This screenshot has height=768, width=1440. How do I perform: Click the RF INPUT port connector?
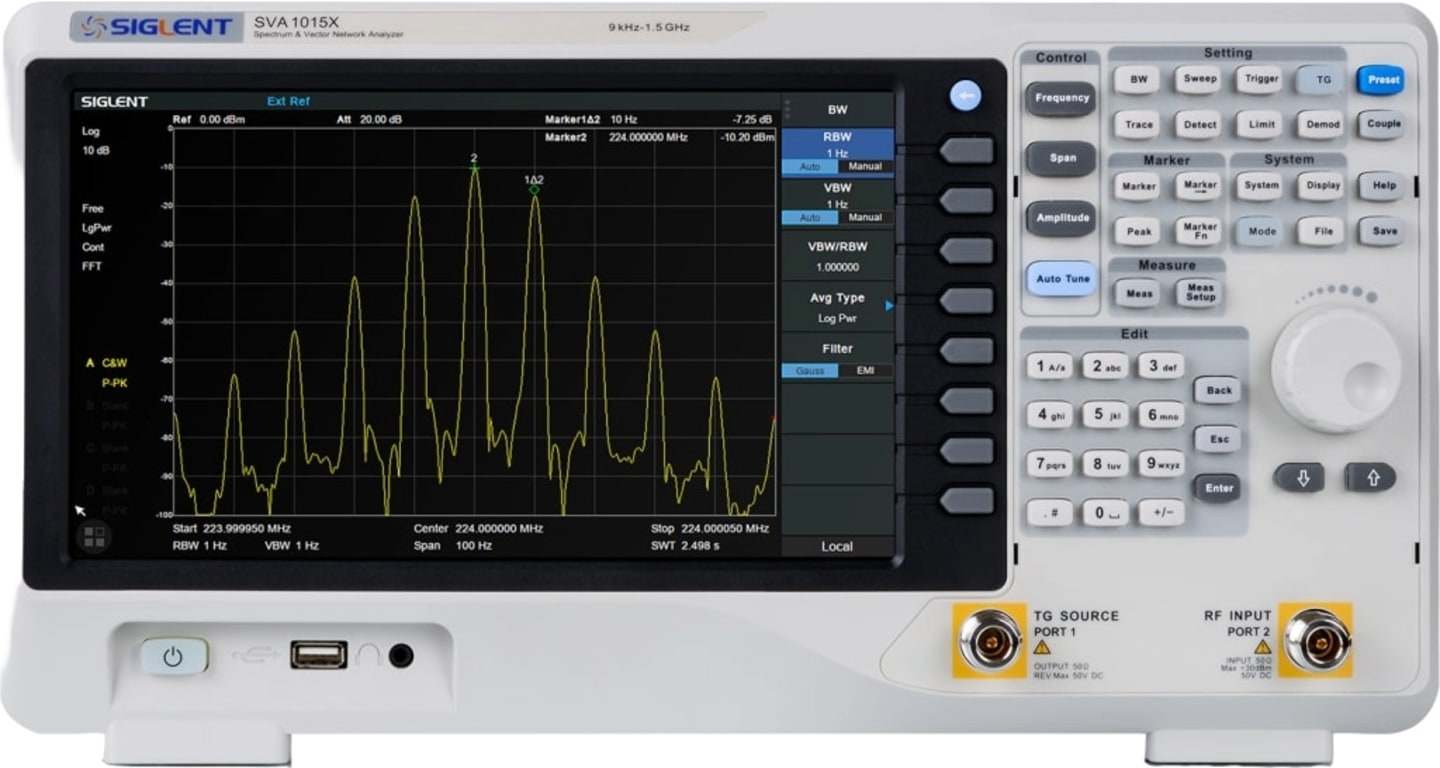click(1316, 640)
